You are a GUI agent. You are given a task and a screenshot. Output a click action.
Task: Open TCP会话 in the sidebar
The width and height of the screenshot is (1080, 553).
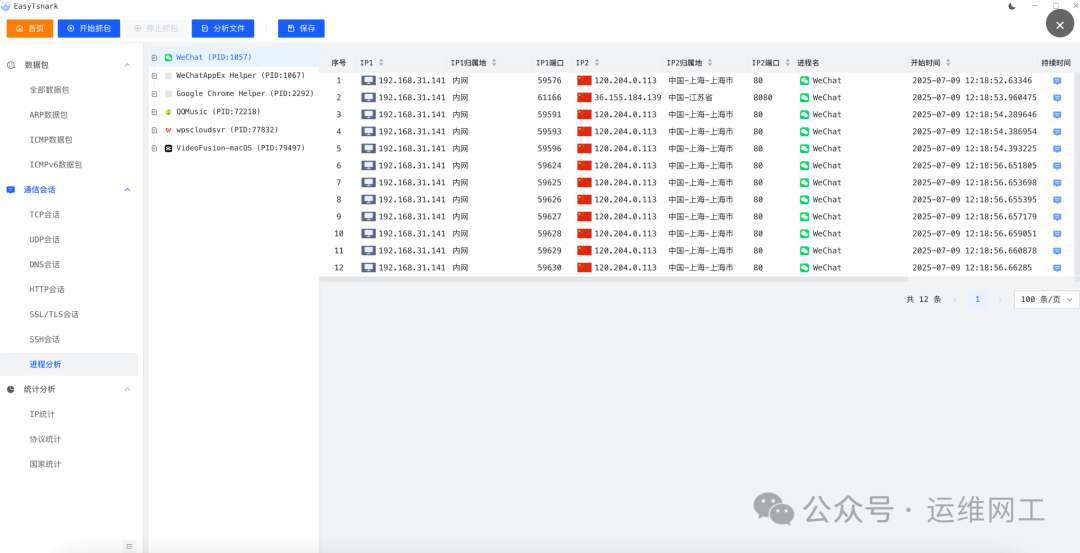(x=45, y=214)
